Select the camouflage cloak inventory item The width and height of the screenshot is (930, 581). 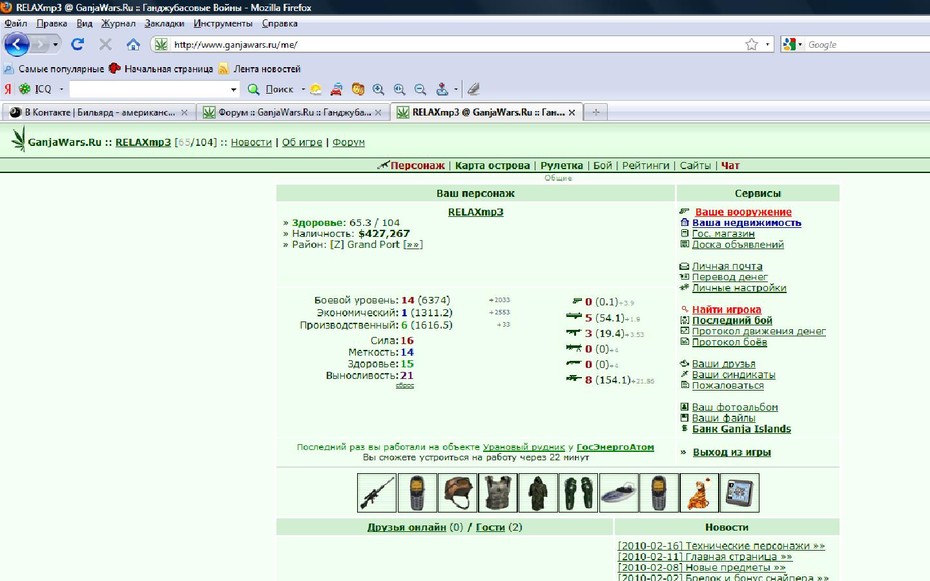click(x=538, y=493)
